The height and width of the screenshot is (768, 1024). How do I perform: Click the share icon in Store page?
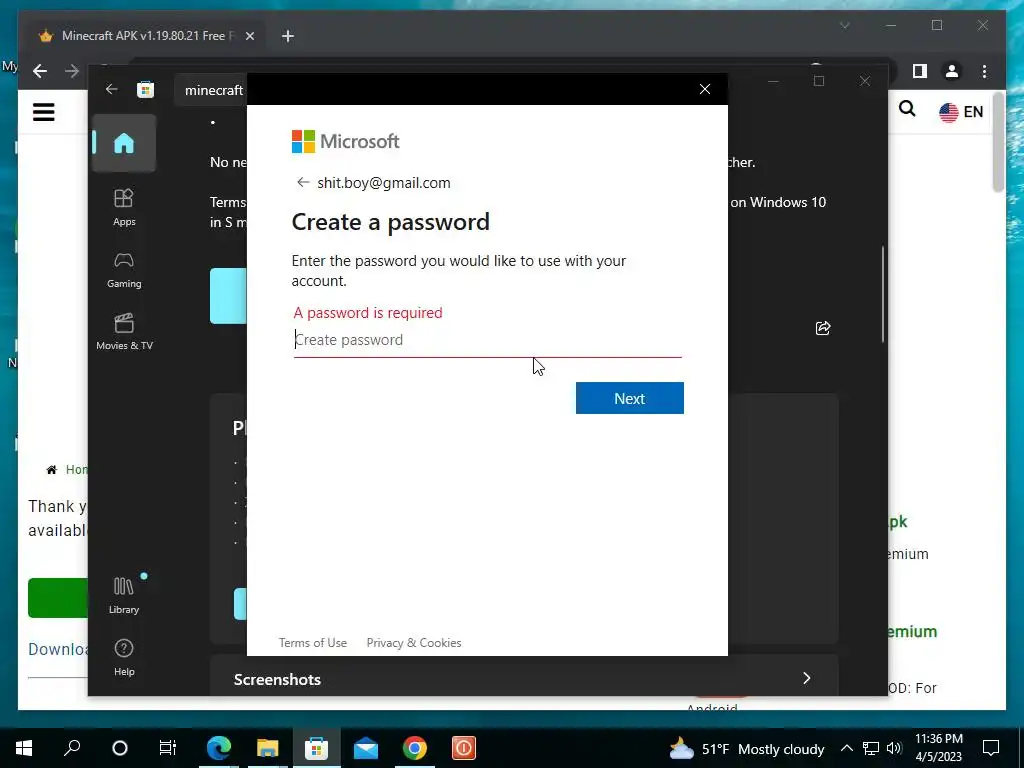[823, 328]
